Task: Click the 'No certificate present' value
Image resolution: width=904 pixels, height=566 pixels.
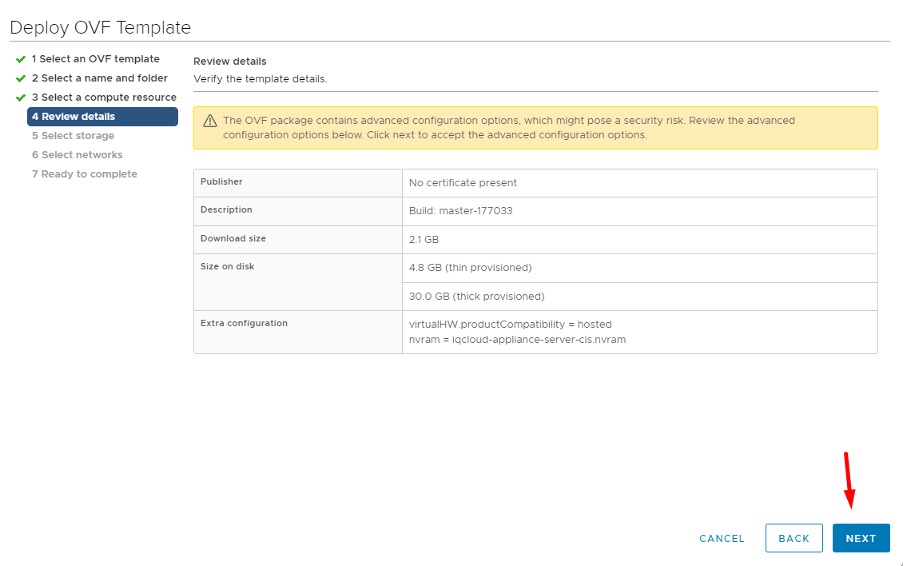Action: tap(462, 183)
